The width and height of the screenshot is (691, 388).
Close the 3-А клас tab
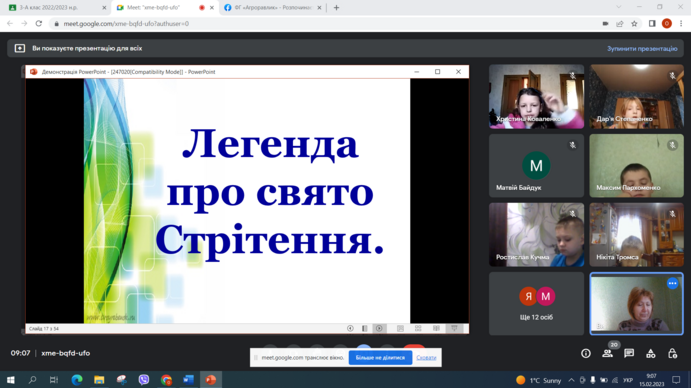point(104,7)
